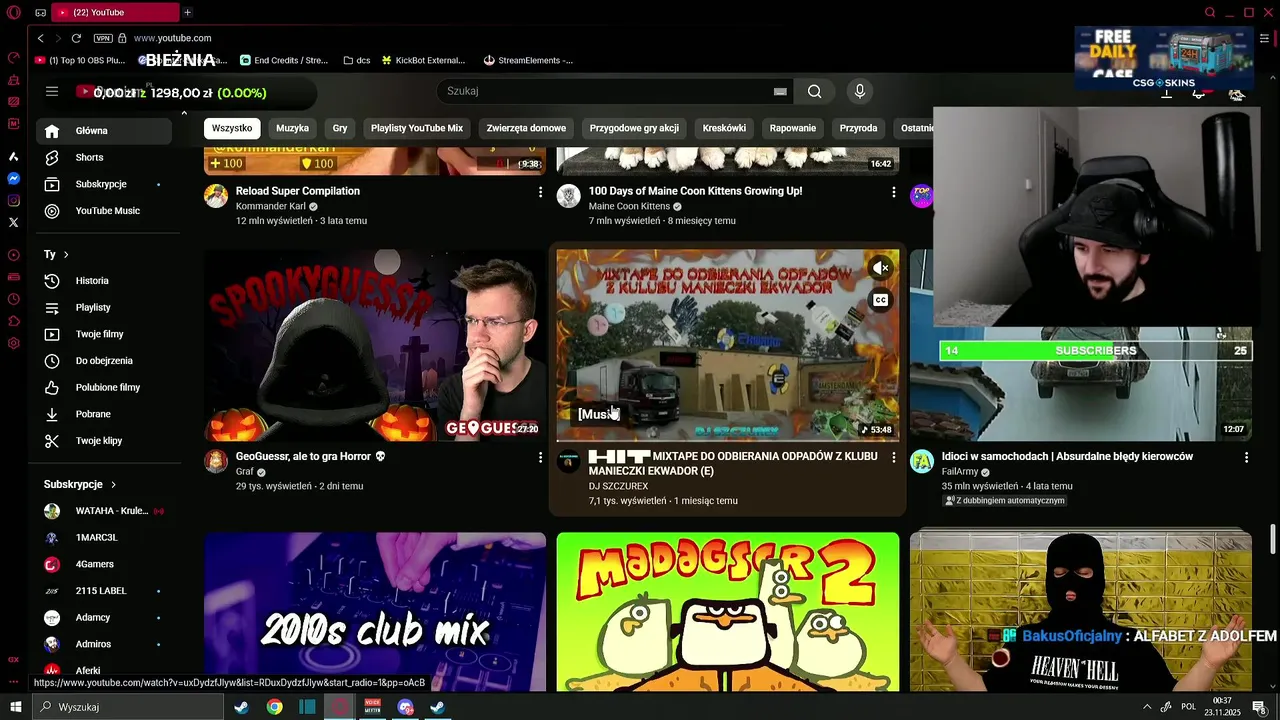Select the Muzyka filter chip

click(293, 128)
